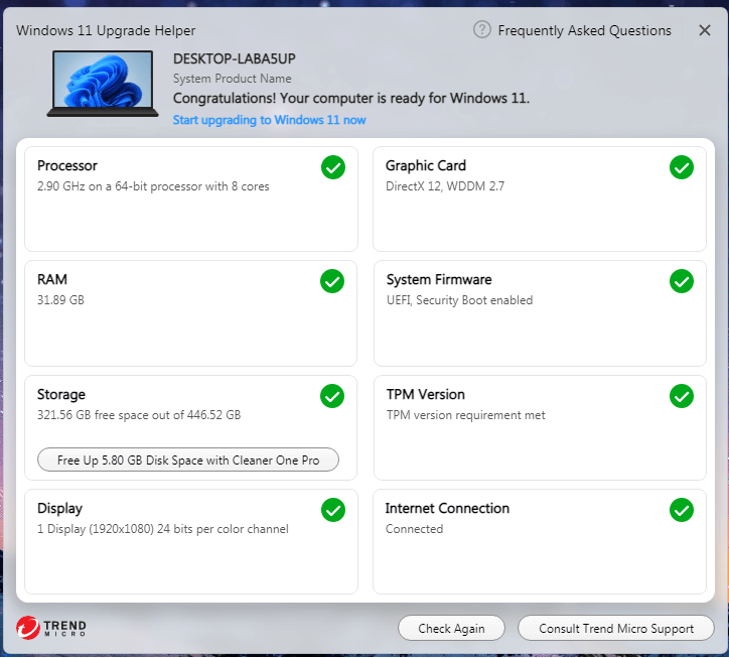Select the Processor information card title
Viewport: 729px width, 658px height.
[x=67, y=166]
